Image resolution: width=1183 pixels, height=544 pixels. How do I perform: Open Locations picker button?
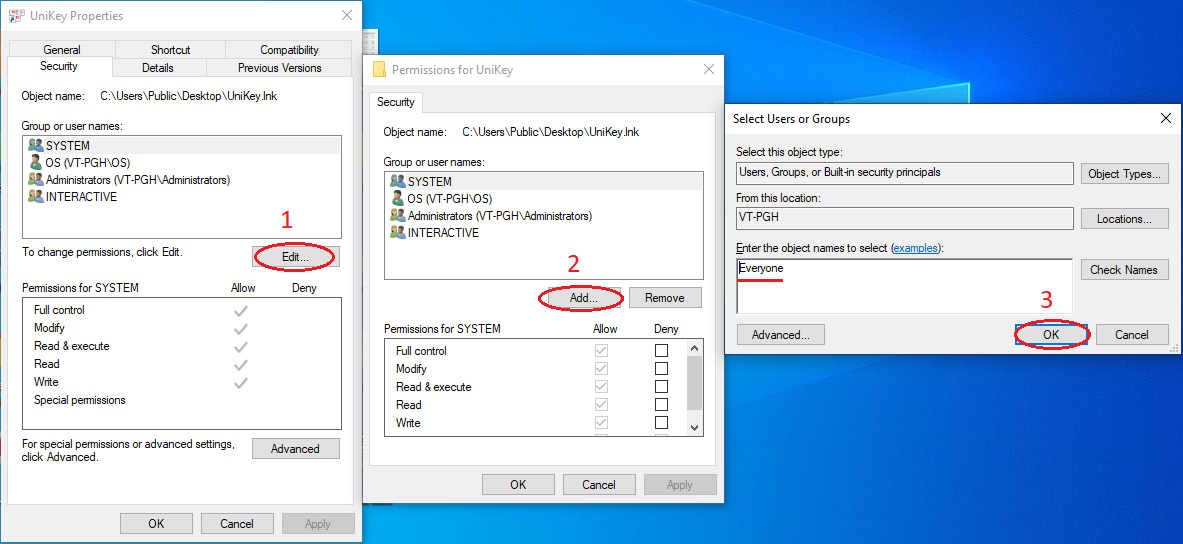click(1124, 219)
